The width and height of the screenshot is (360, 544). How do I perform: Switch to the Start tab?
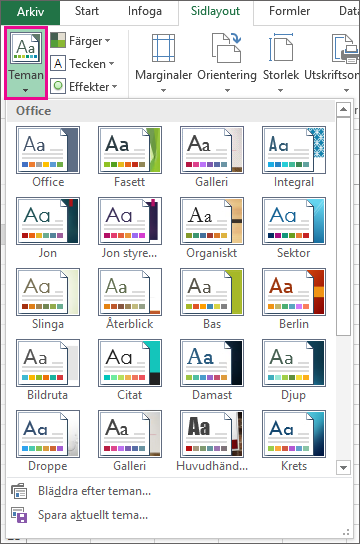coord(87,11)
